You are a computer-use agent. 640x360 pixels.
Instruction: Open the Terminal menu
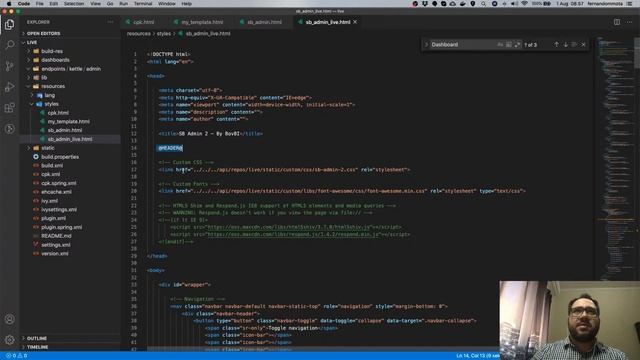point(143,4)
